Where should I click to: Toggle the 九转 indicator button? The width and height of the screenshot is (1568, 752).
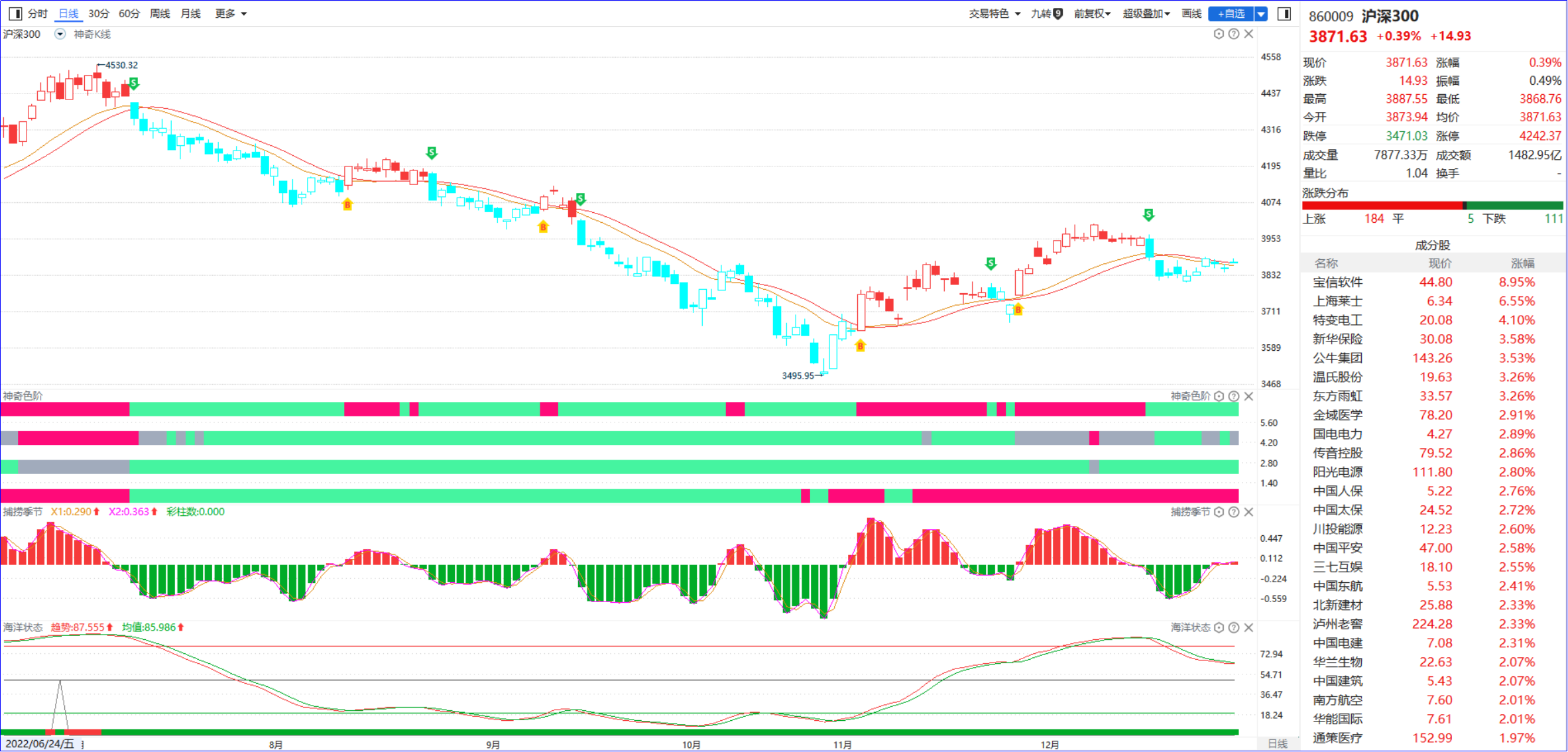tap(1047, 13)
